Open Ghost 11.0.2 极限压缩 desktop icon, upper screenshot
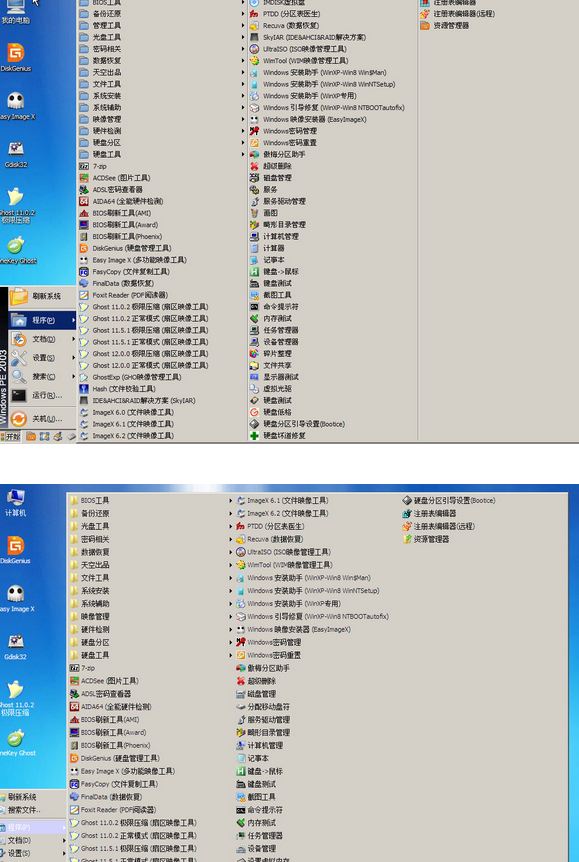This screenshot has width=579, height=862. pos(15,206)
